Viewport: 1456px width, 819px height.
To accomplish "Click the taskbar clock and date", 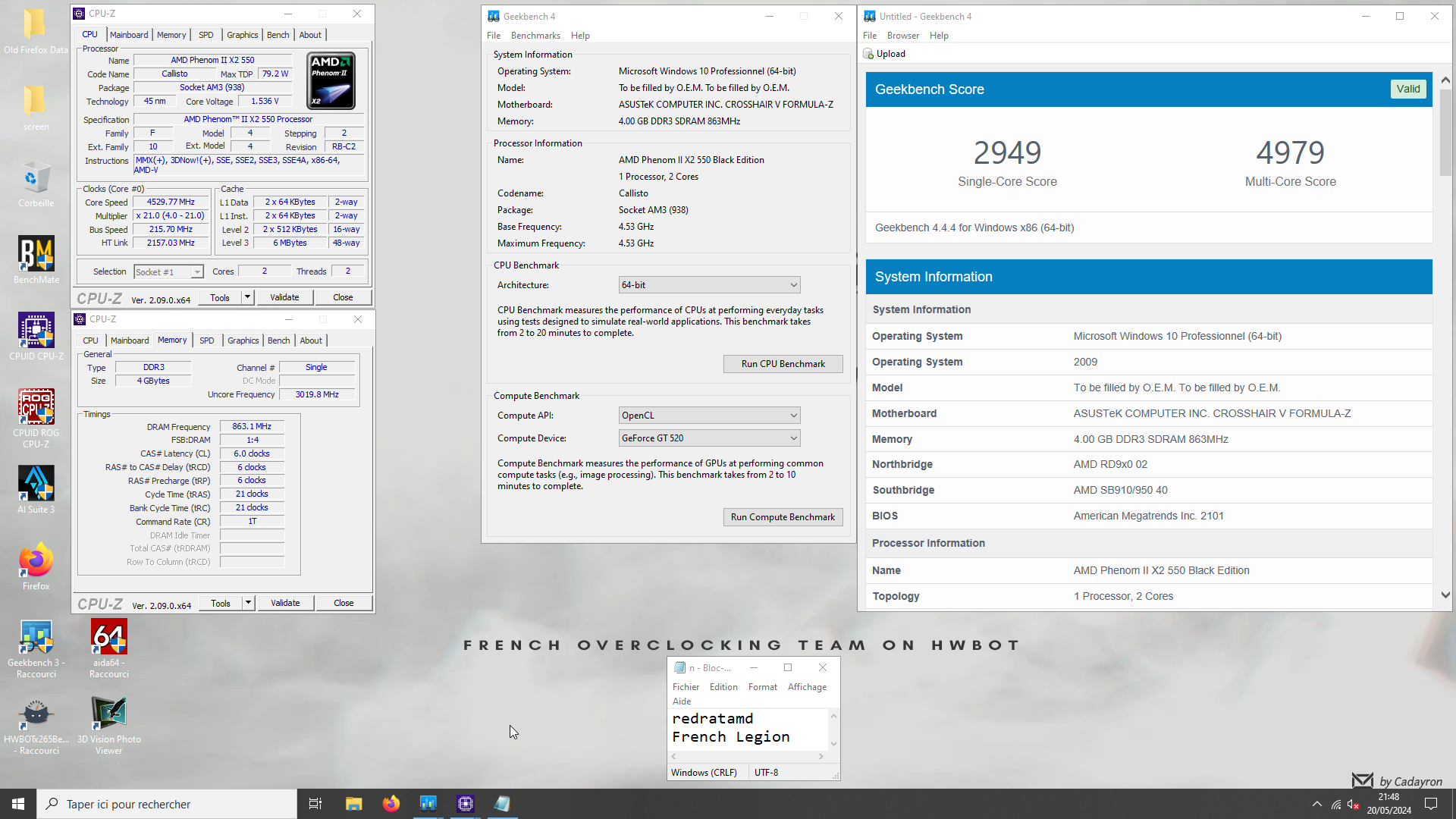I will pyautogui.click(x=1389, y=804).
